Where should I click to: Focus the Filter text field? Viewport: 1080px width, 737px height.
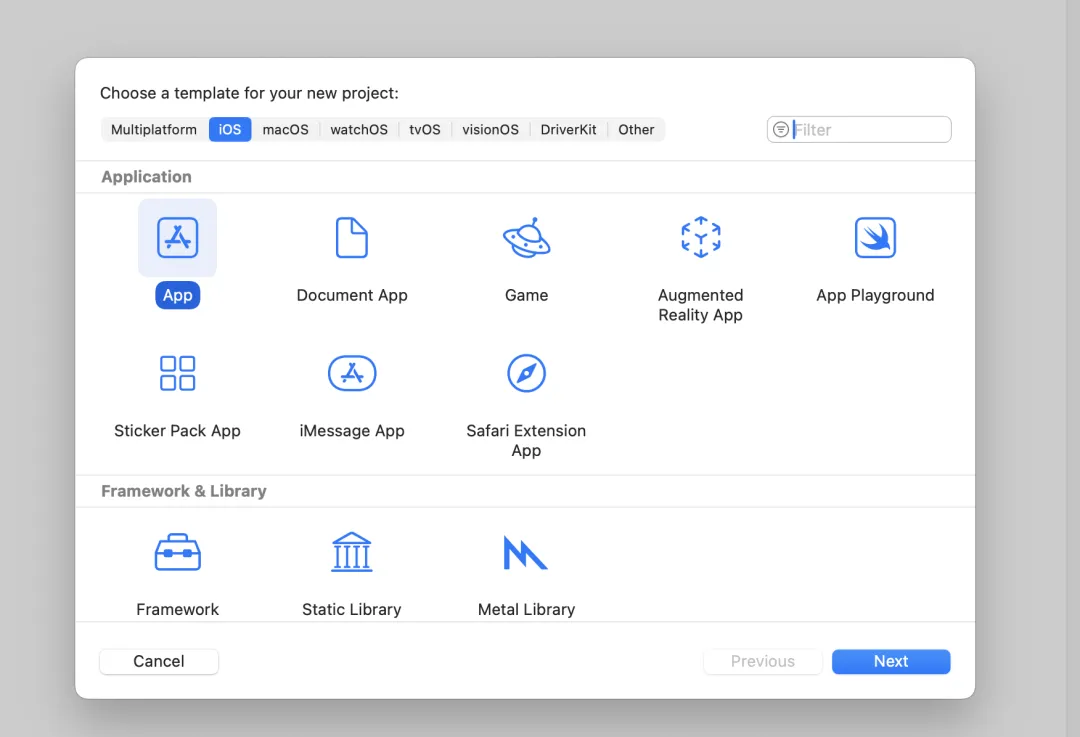click(x=859, y=129)
